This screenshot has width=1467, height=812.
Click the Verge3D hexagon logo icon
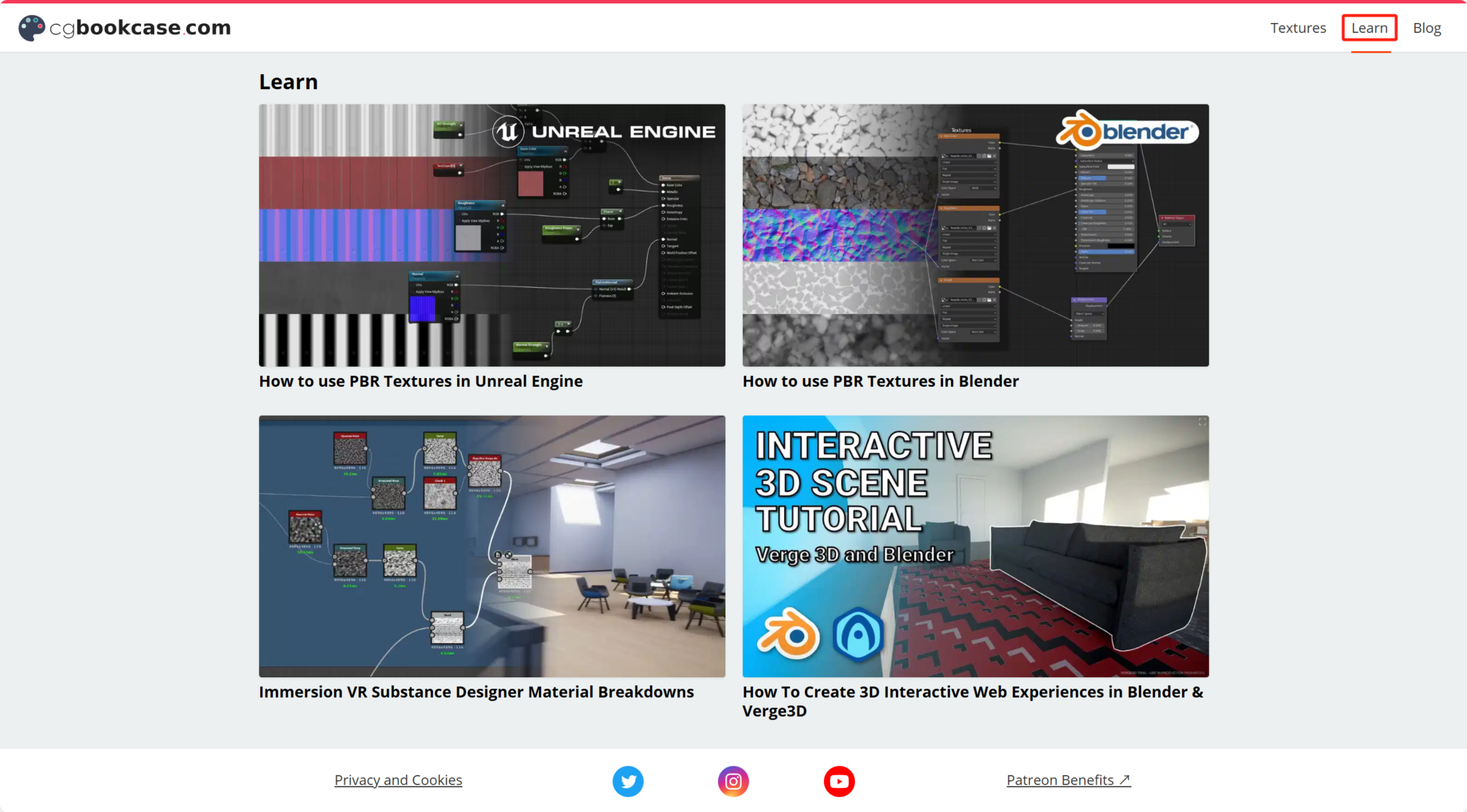click(858, 634)
